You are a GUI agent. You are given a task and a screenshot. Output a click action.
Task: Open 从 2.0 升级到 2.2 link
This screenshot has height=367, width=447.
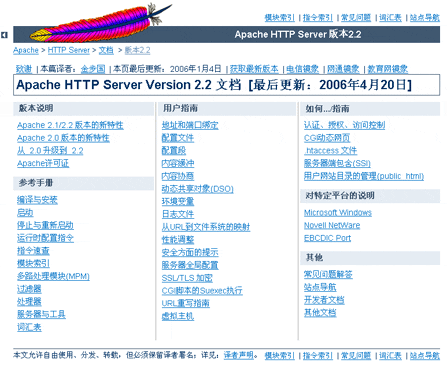click(50, 151)
